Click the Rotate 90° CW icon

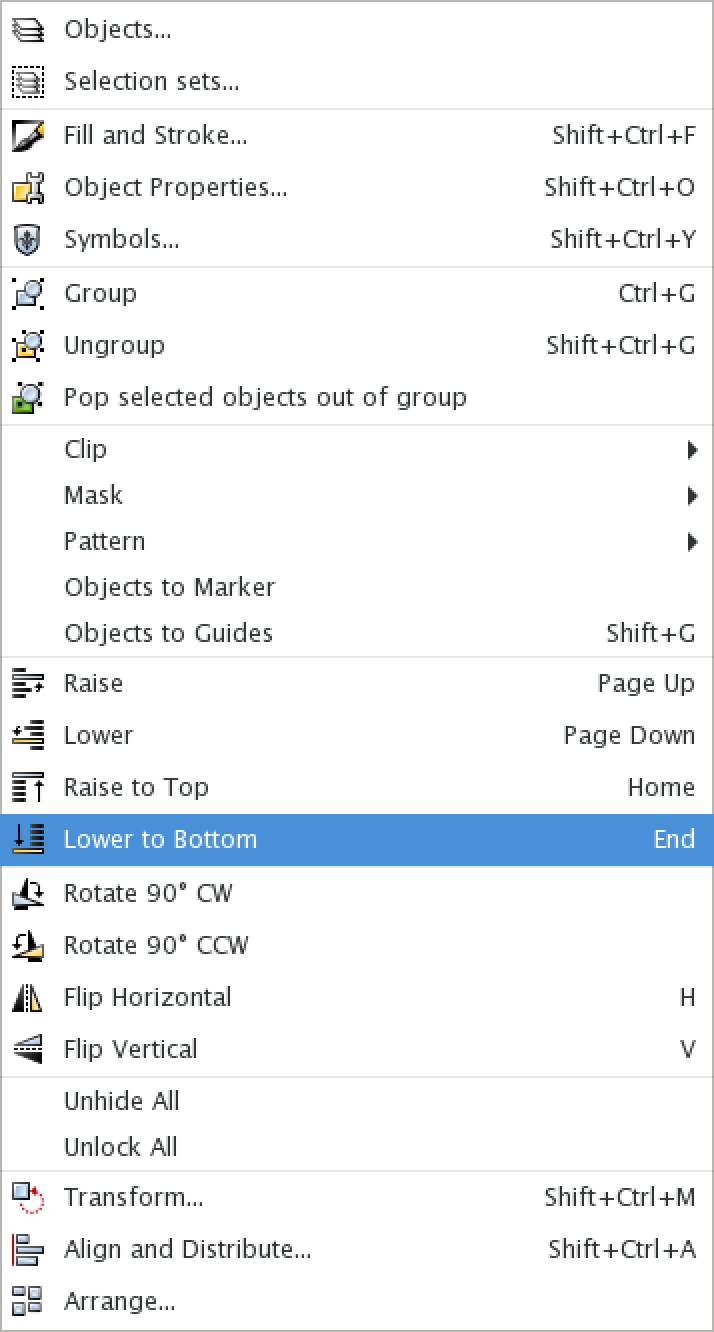(x=27, y=893)
